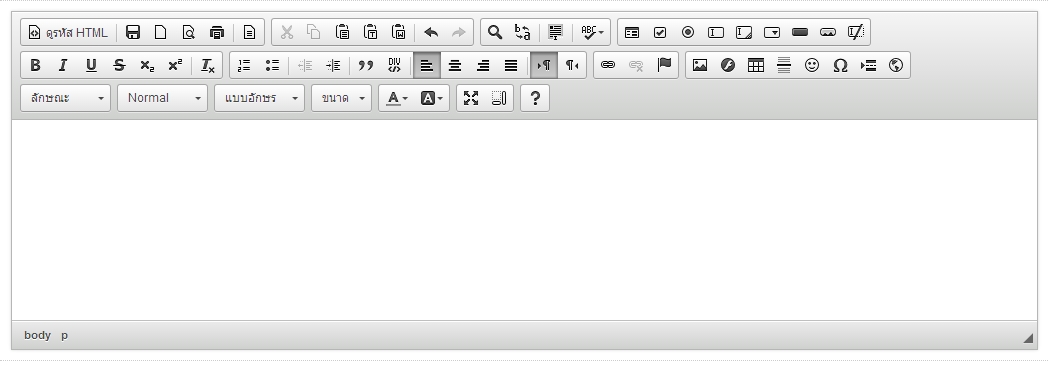Insert an IFrame with globe icon
Viewport: 1051px width, 369px height.
click(896, 65)
